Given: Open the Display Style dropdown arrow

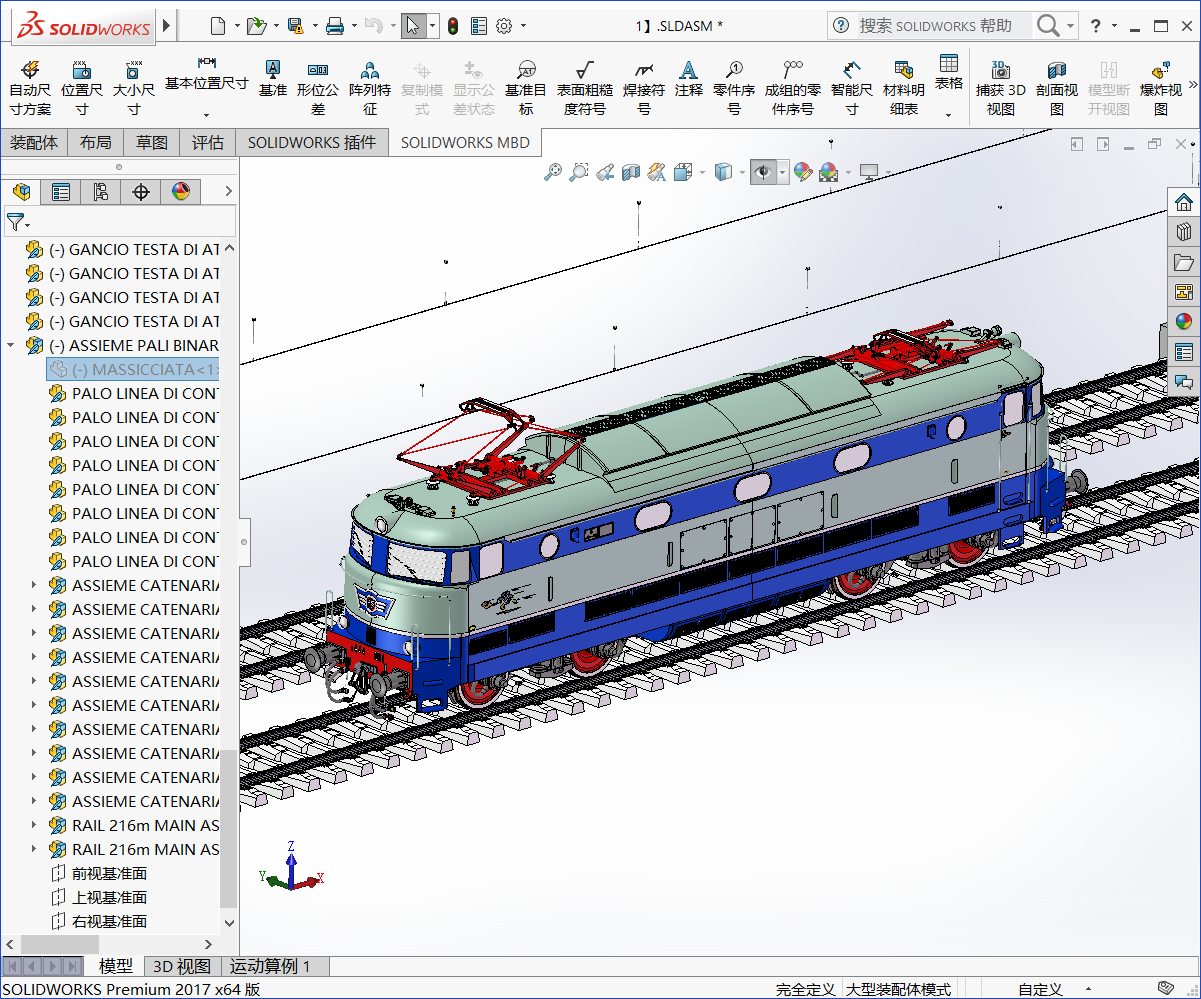Looking at the screenshot, I should tap(741, 173).
